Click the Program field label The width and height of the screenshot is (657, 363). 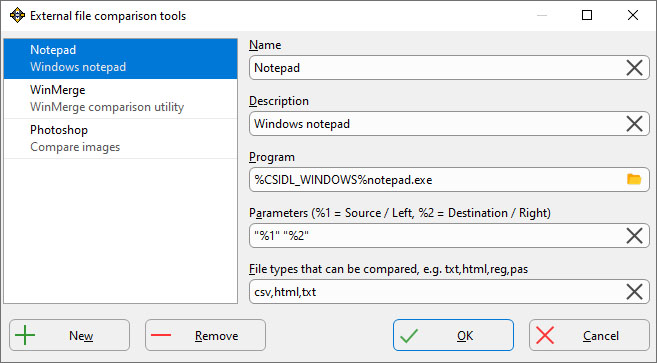point(272,157)
